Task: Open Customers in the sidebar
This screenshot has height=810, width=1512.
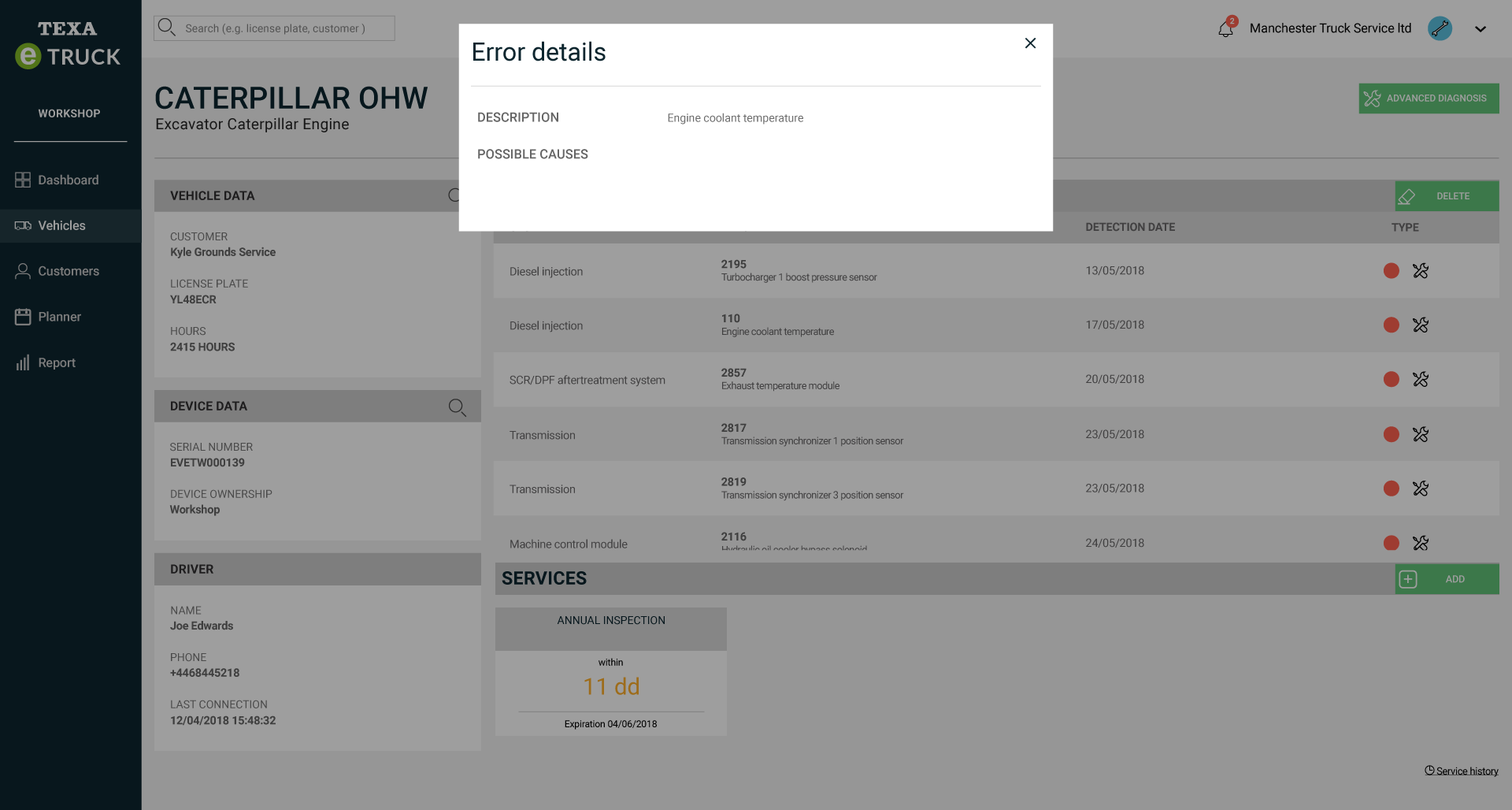Action: coord(70,271)
